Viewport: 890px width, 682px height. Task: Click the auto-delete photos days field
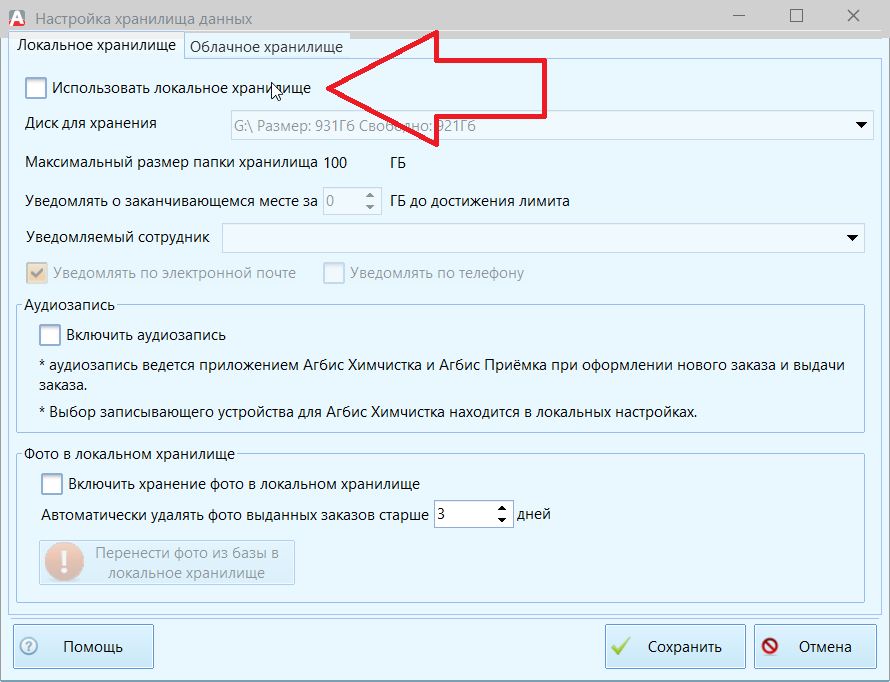click(x=464, y=514)
